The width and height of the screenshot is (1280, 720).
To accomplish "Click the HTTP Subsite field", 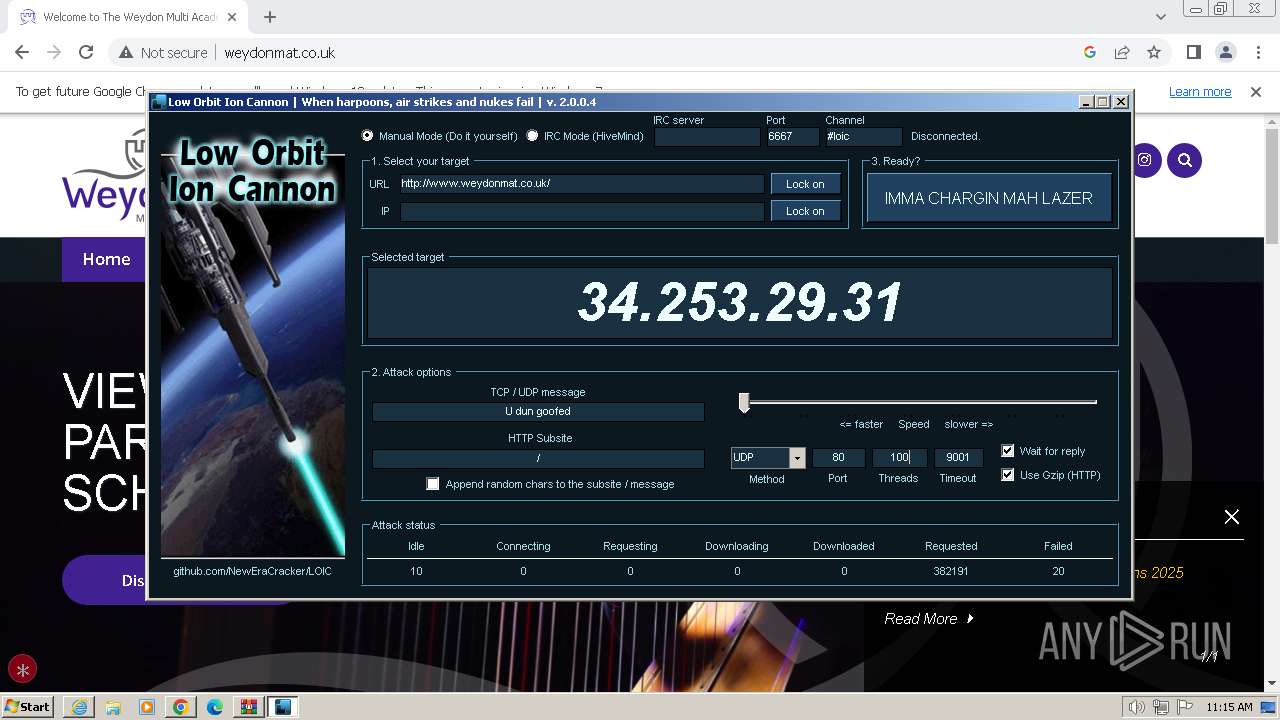I will [x=538, y=458].
